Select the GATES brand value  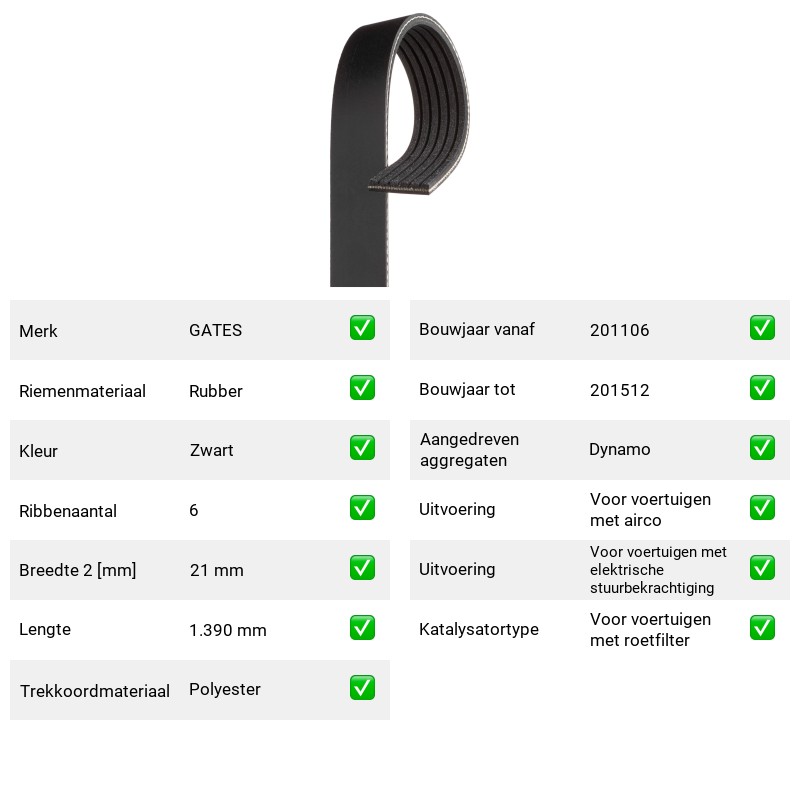(x=215, y=330)
